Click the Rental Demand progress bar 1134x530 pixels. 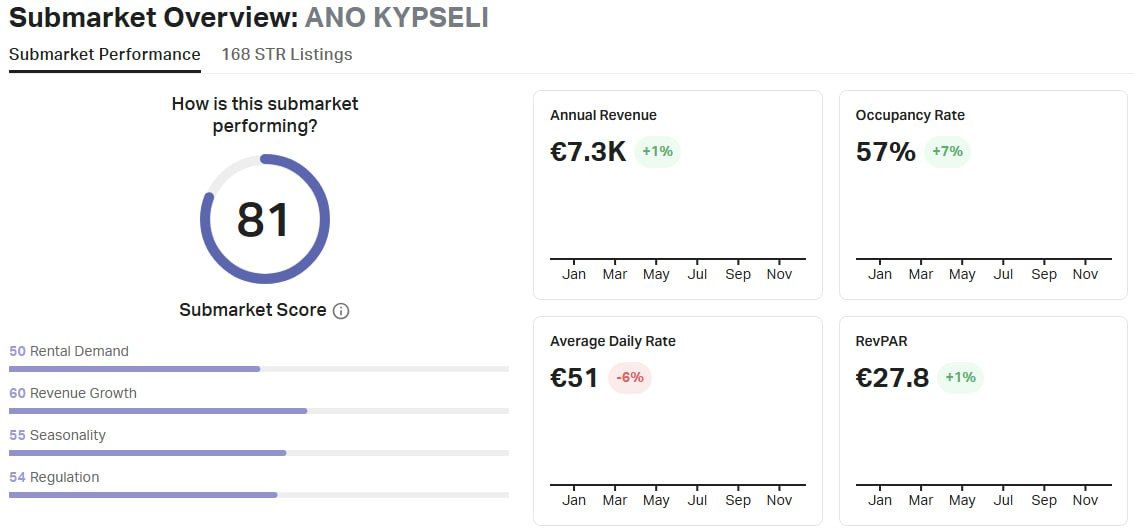pyautogui.click(x=258, y=369)
